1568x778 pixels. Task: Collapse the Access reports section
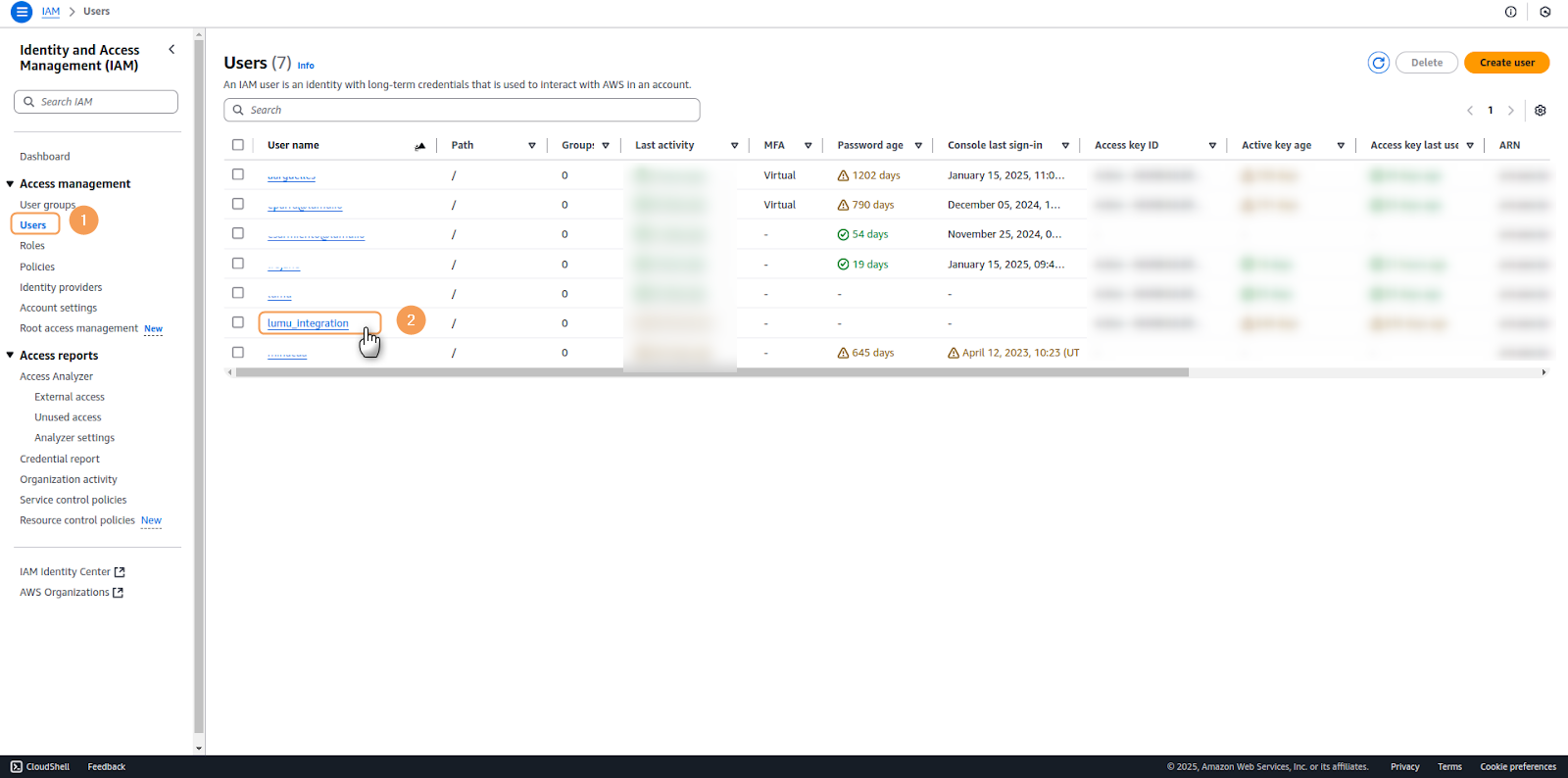coord(10,356)
